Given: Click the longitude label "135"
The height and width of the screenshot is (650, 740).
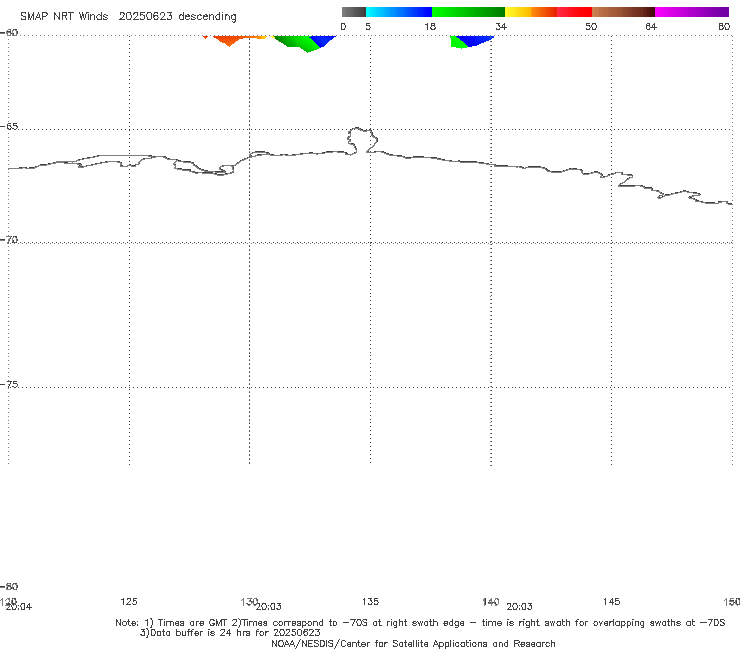Looking at the screenshot, I should pyautogui.click(x=370, y=601).
